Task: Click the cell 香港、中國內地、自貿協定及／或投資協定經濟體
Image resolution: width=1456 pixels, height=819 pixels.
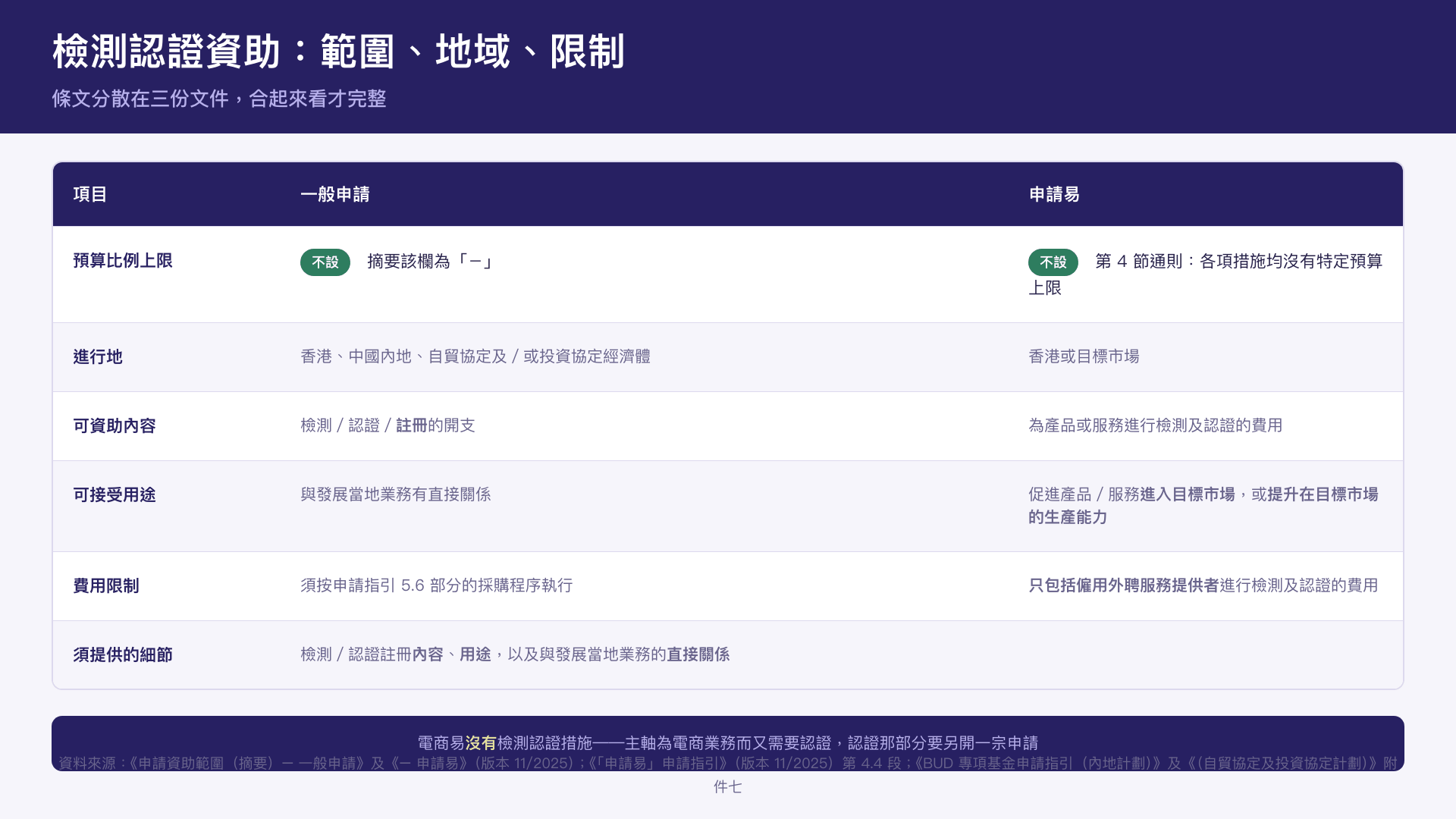Action: [x=475, y=356]
